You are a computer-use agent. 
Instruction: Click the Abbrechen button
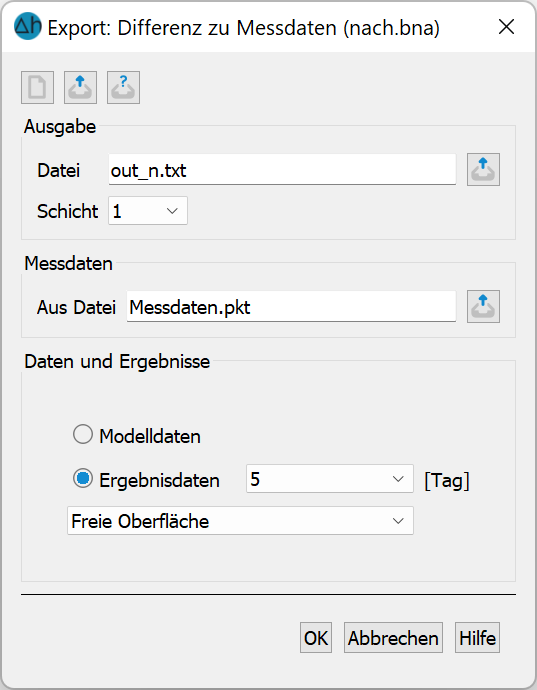(394, 638)
